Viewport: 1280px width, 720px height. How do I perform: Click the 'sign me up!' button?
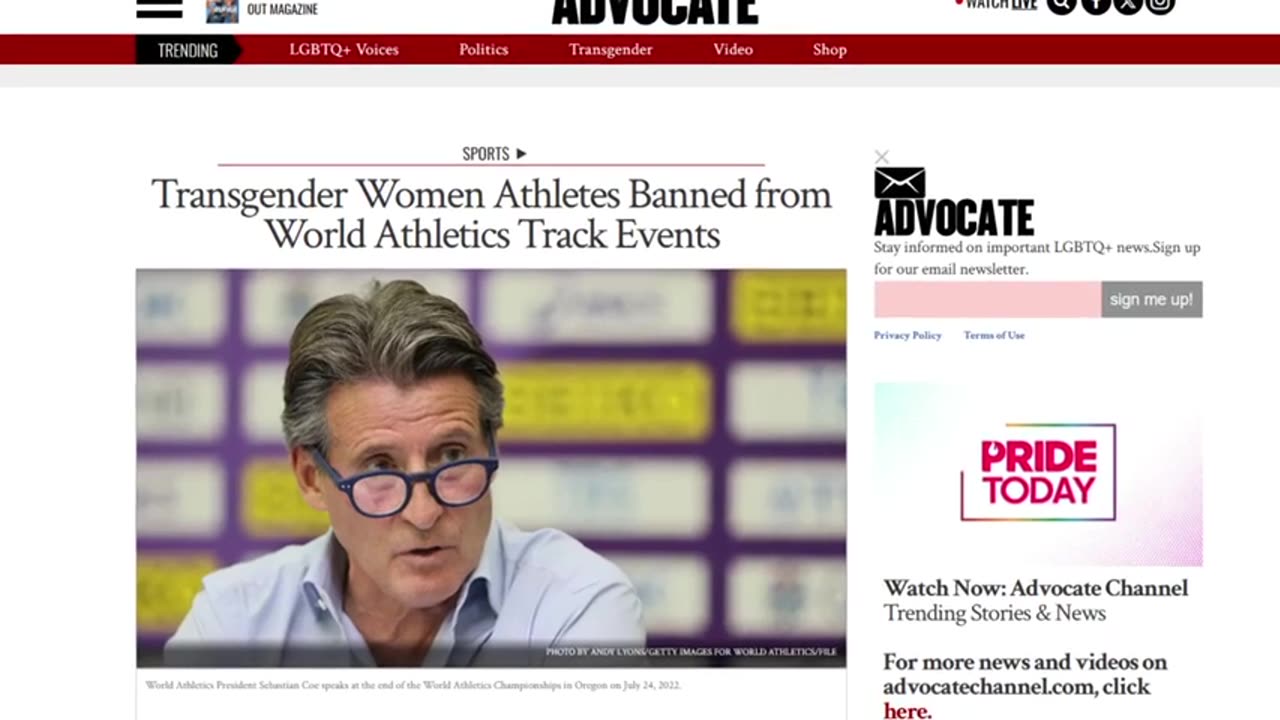(1152, 300)
